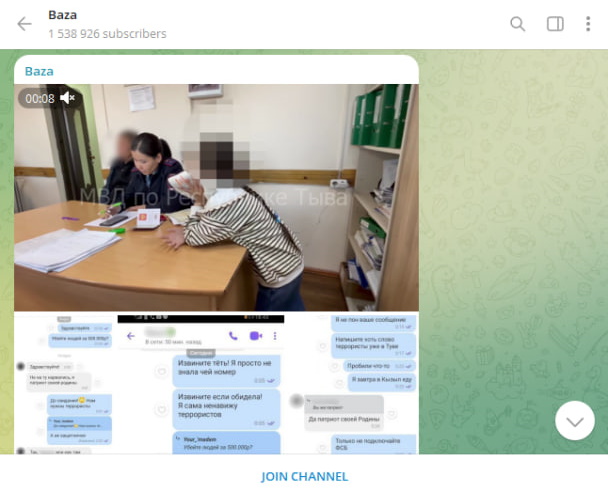
Task: Click the green binders on the office shelf
Action: pyautogui.click(x=383, y=115)
